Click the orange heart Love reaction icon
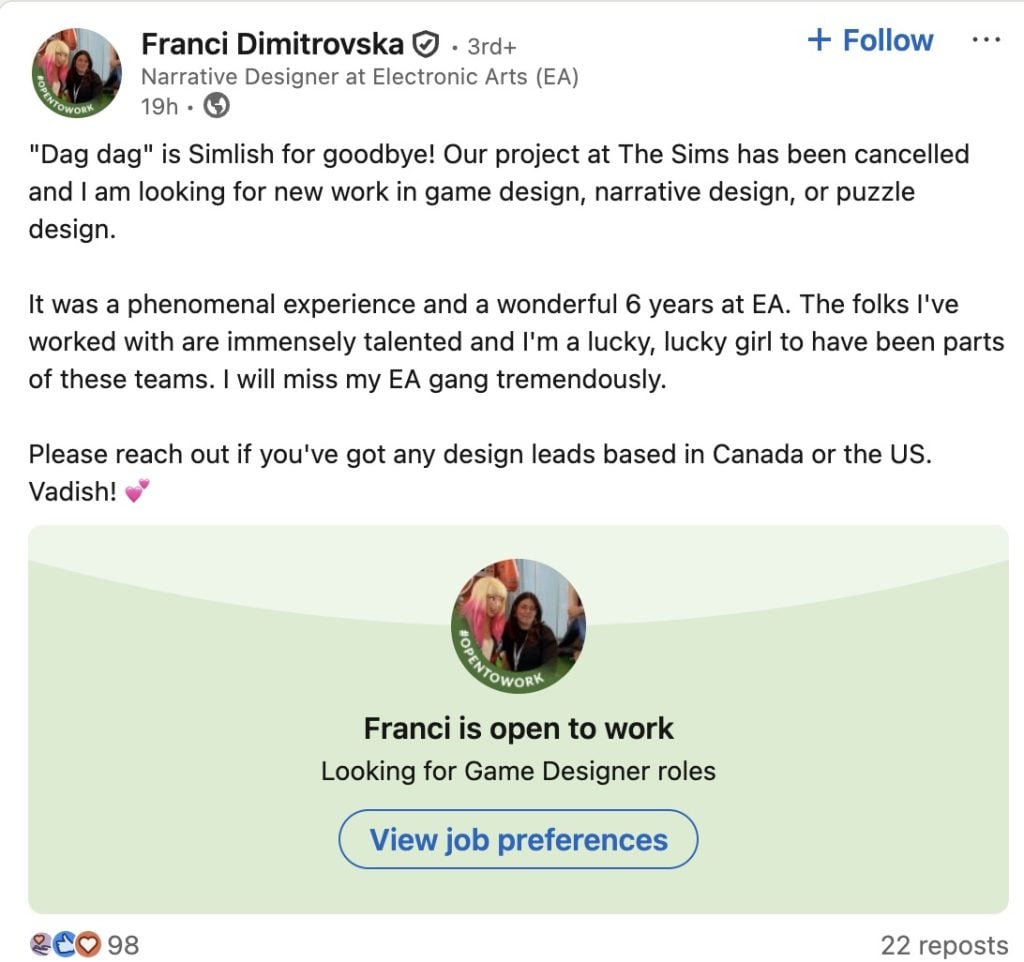Image resolution: width=1024 pixels, height=962 pixels. [x=89, y=944]
